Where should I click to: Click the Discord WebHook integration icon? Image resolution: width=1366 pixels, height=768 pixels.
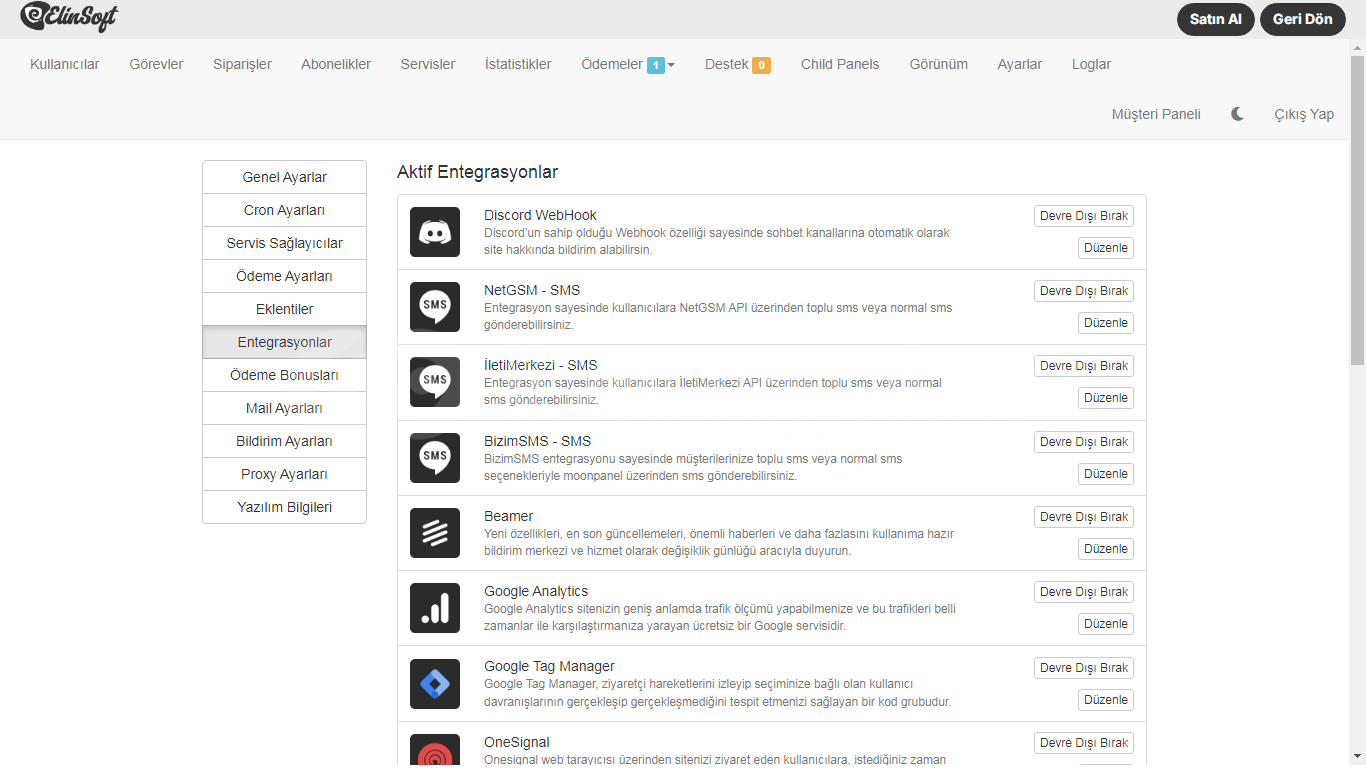tap(435, 232)
